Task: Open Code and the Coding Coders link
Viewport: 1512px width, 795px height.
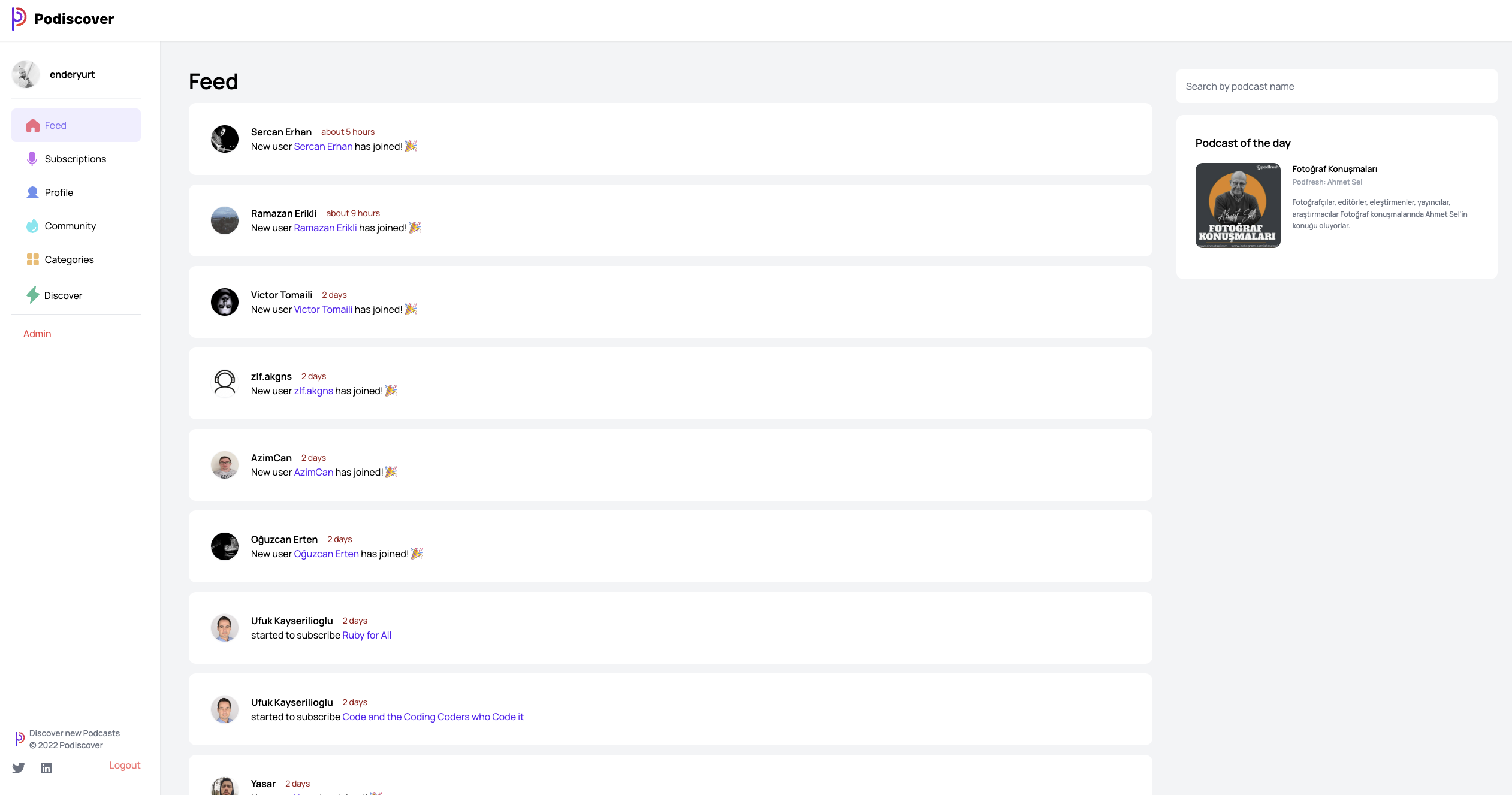Action: tap(433, 717)
